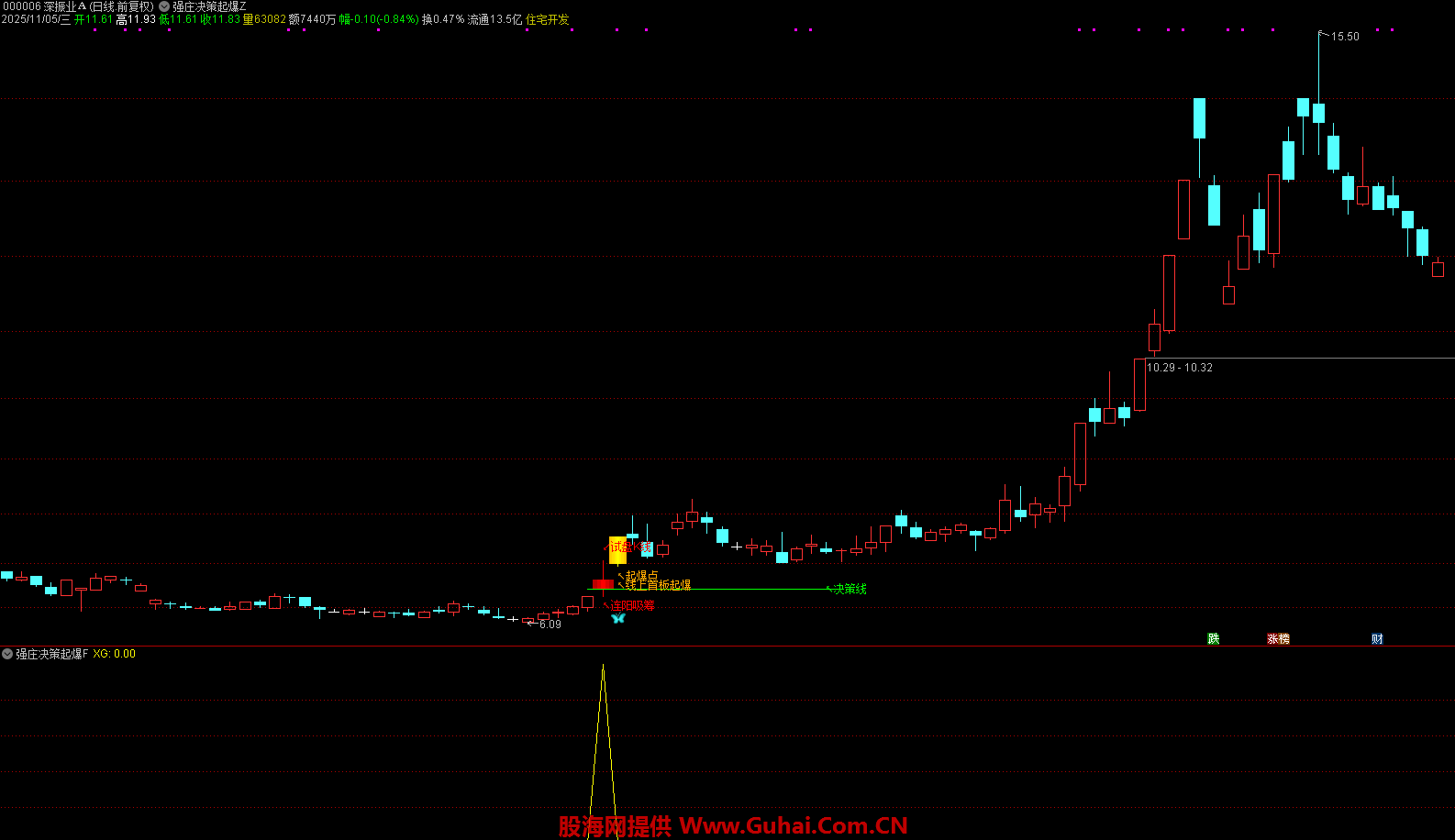
Task: Click the blue 财 event marker
Action: click(1377, 639)
